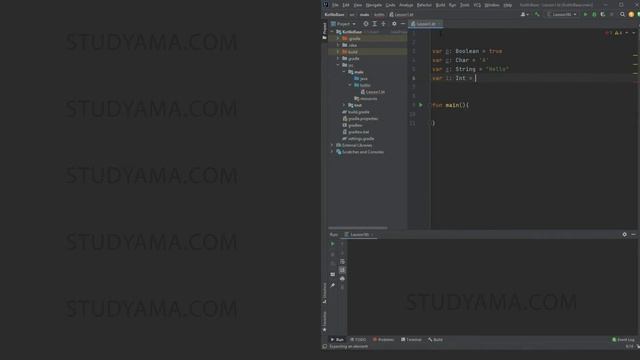640x360 pixels.
Task: Open the Event Log
Action: point(623,340)
